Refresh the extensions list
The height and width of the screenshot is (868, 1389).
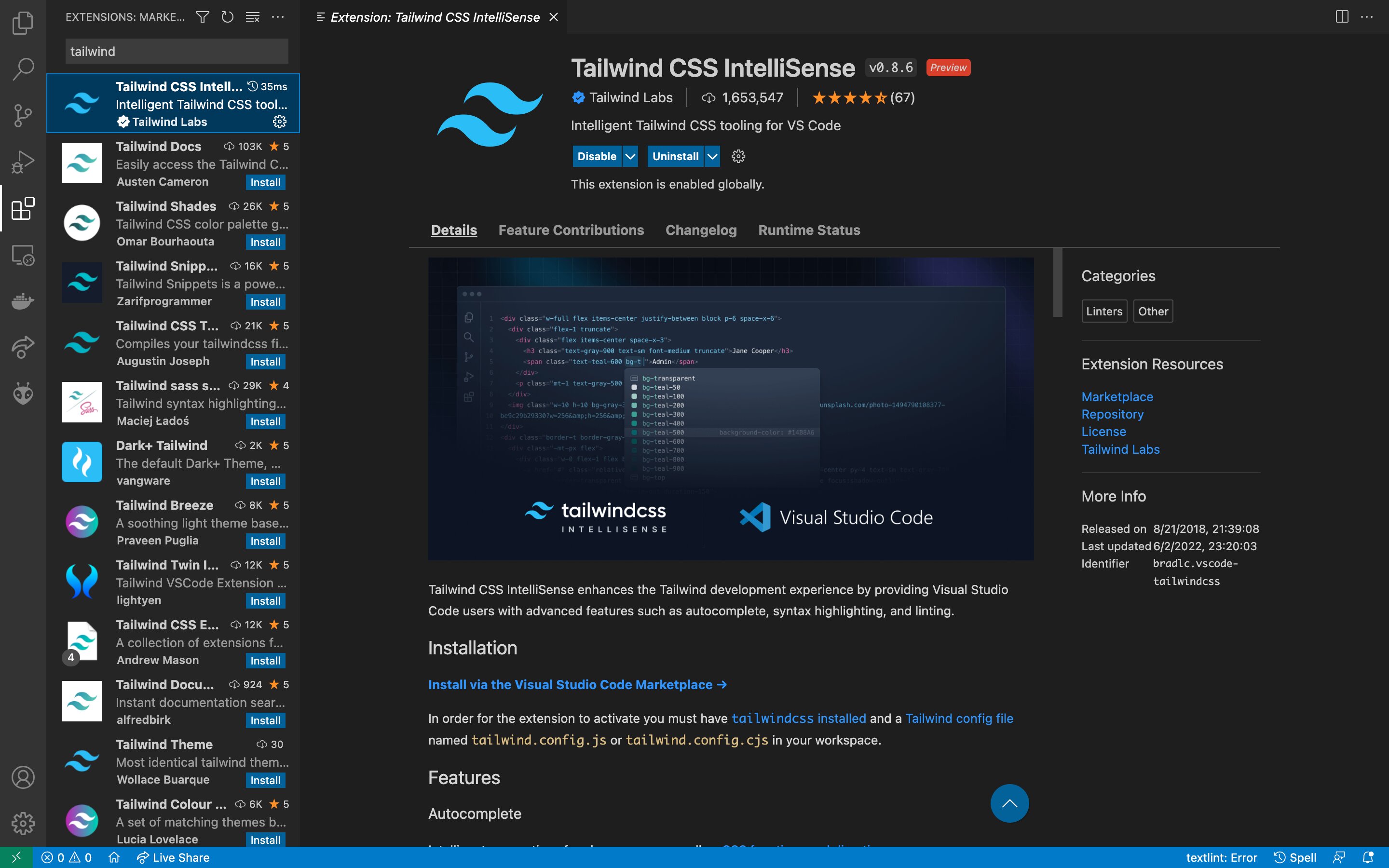click(x=227, y=17)
